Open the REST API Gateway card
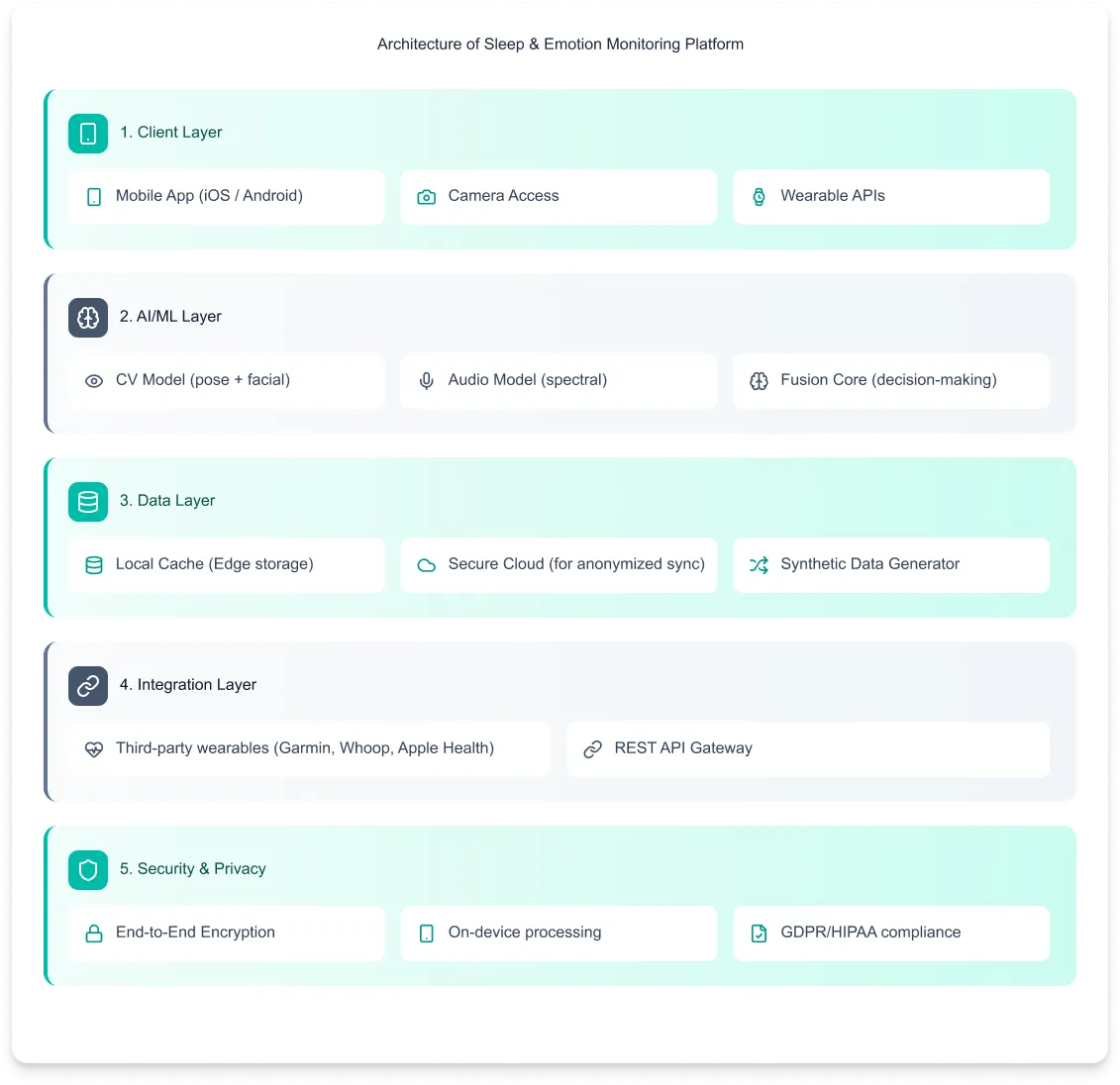1120x1085 pixels. 809,749
